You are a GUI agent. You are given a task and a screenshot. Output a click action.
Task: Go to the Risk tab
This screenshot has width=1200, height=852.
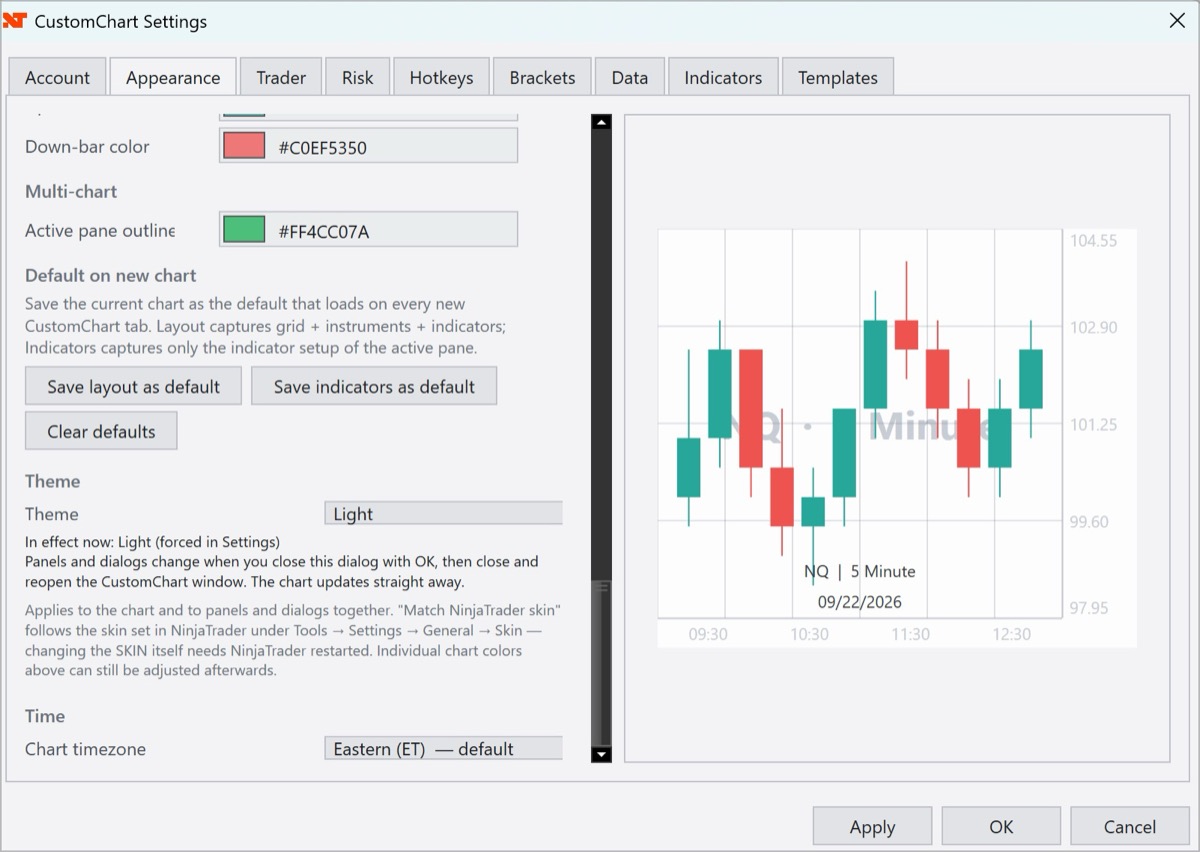coord(357,78)
